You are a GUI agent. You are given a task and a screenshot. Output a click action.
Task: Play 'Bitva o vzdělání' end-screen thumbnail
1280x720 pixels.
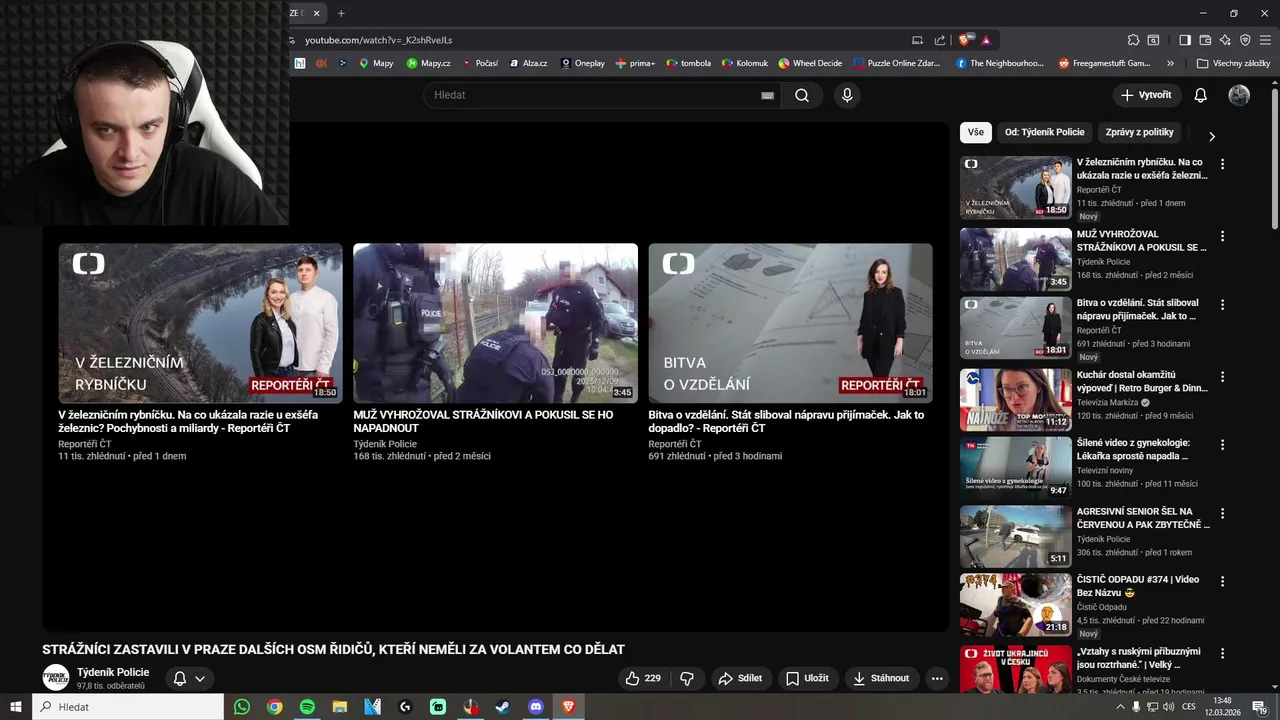790,323
